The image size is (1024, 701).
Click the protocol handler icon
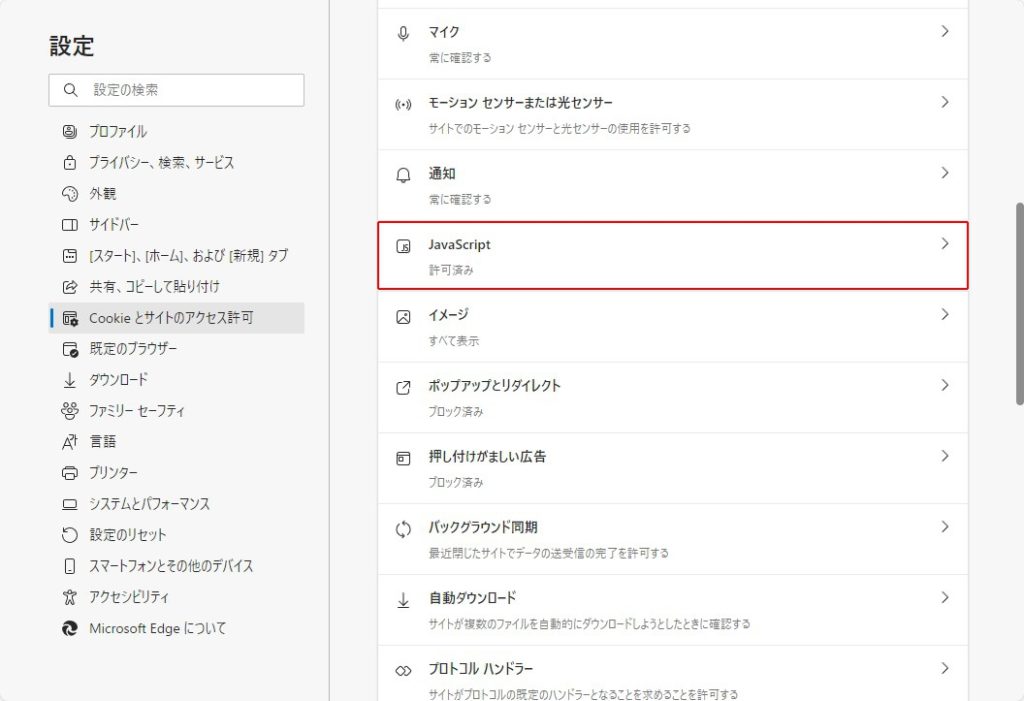pyautogui.click(x=404, y=670)
